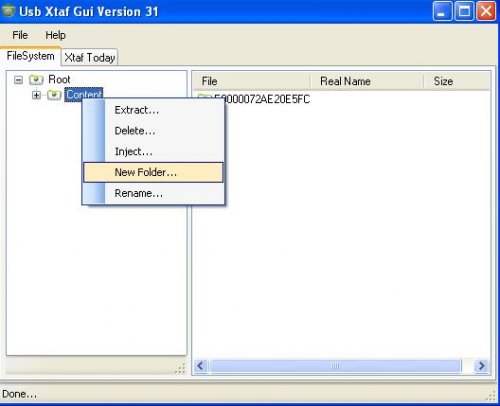The width and height of the screenshot is (500, 406).
Task: Collapse the Root tree node
Action: pos(19,80)
